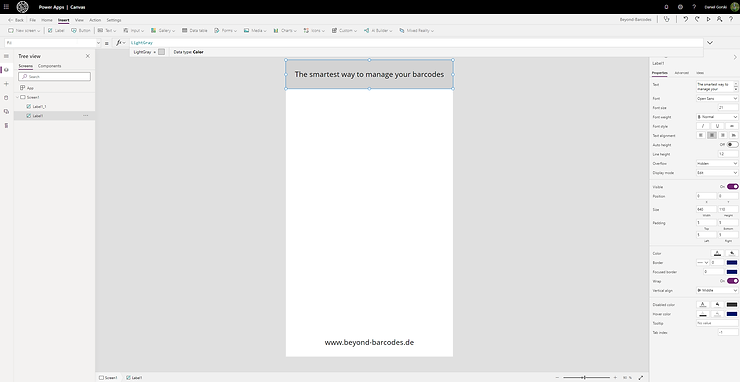Open the Vertical align dropdown
The height and width of the screenshot is (382, 740).
(717, 290)
